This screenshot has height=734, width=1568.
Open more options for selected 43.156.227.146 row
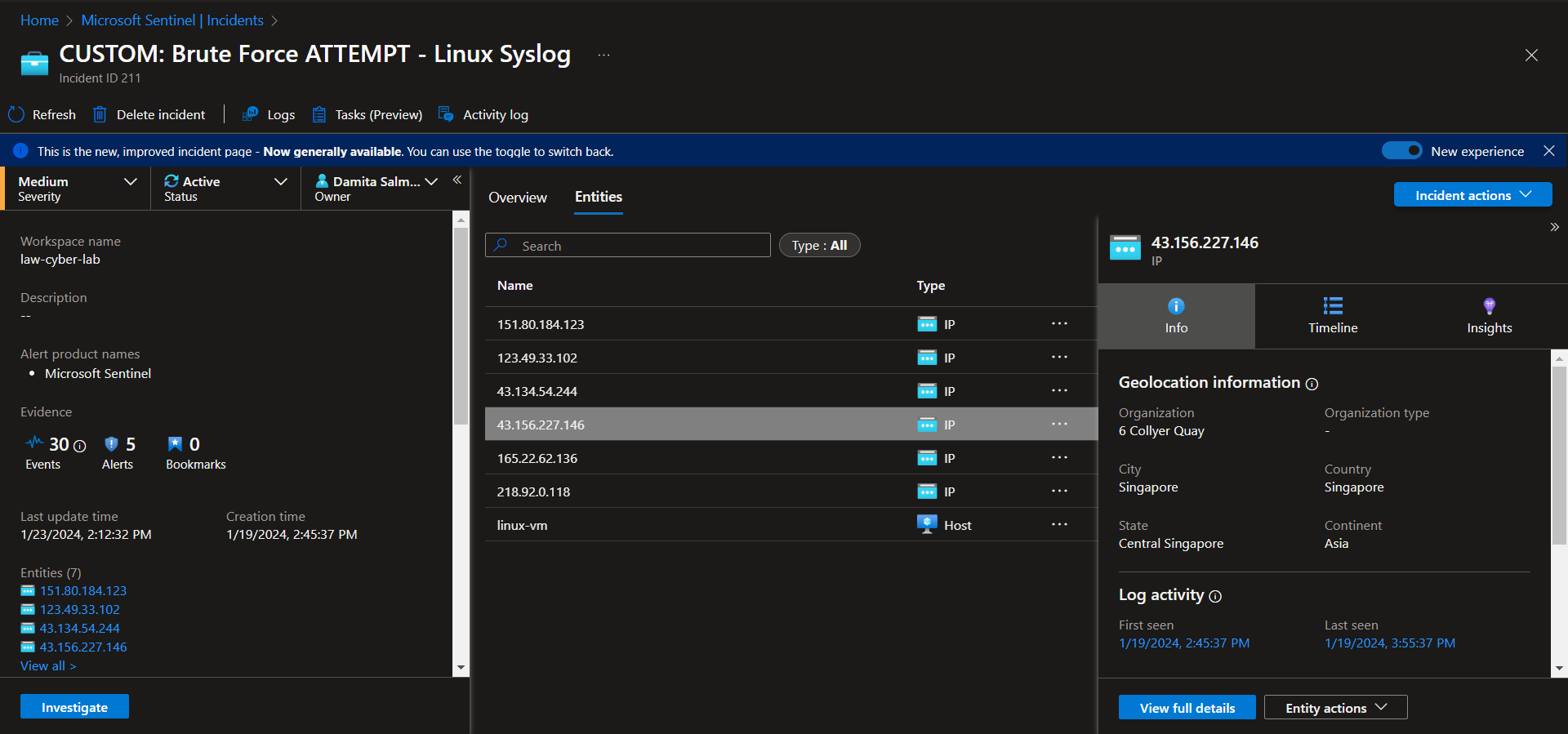point(1059,424)
